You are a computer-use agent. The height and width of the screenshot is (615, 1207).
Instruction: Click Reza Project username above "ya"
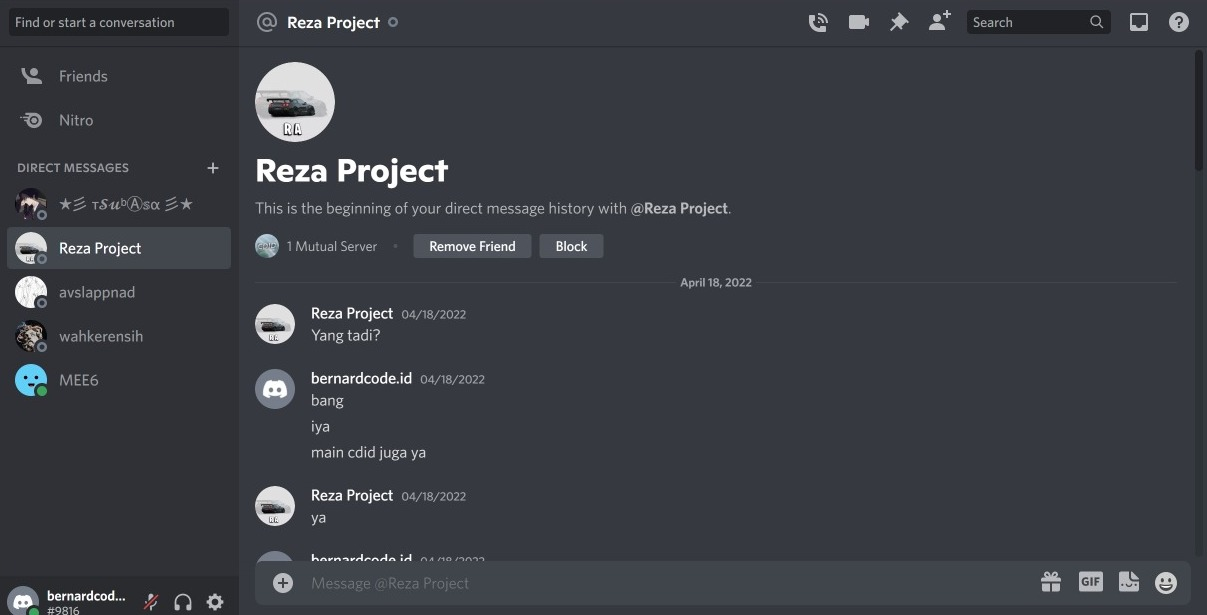352,495
